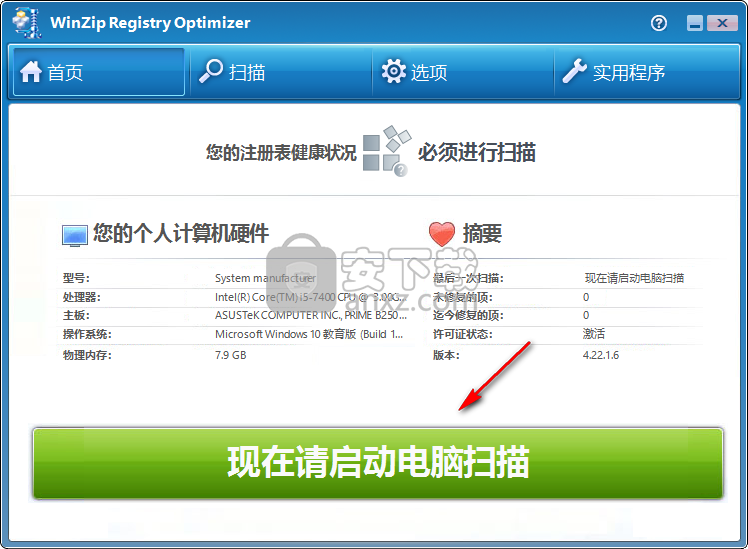Click the 主板: label
Image resolution: width=748 pixels, height=549 pixels.
click(76, 315)
